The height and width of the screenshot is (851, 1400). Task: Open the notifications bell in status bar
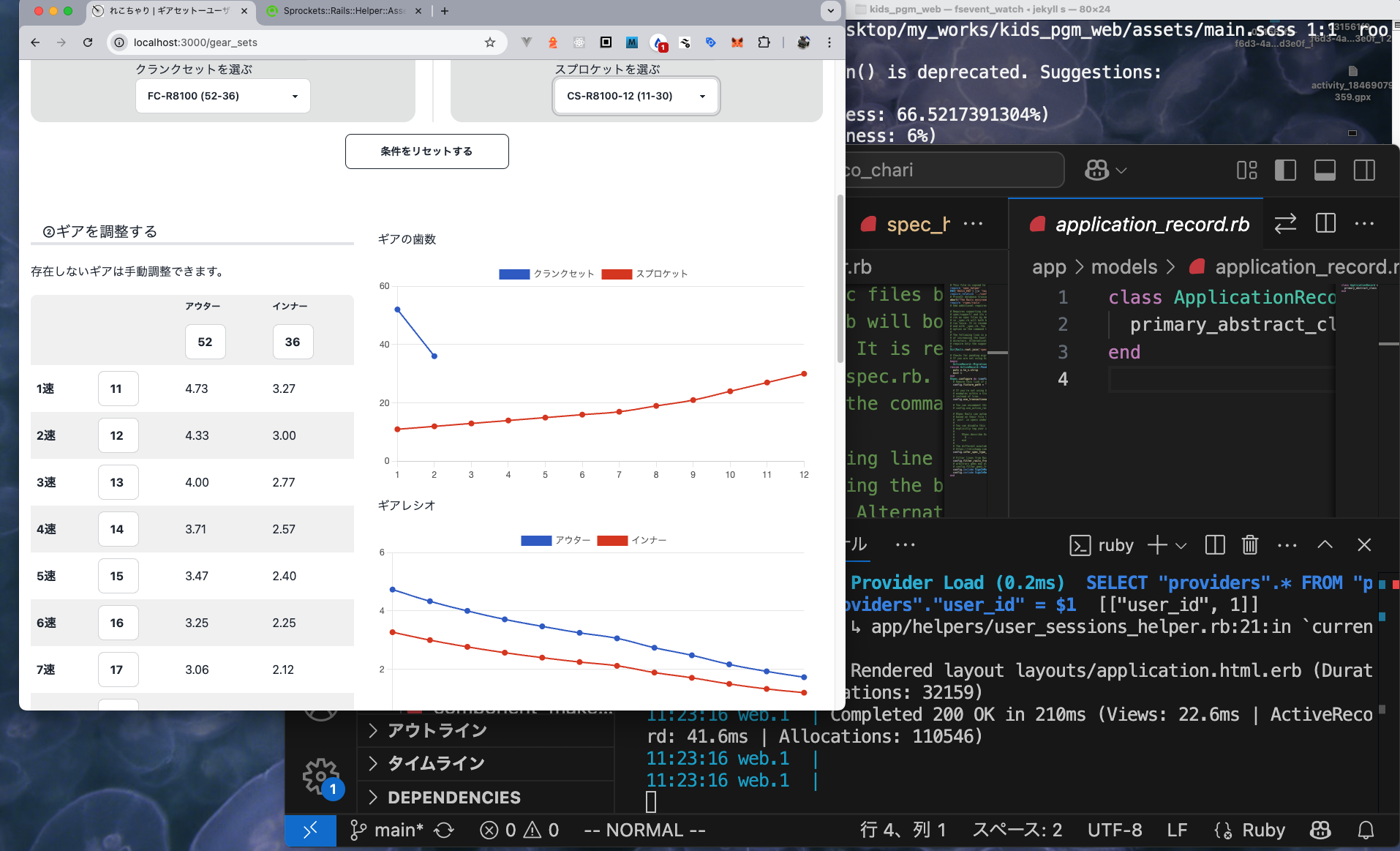click(1366, 831)
